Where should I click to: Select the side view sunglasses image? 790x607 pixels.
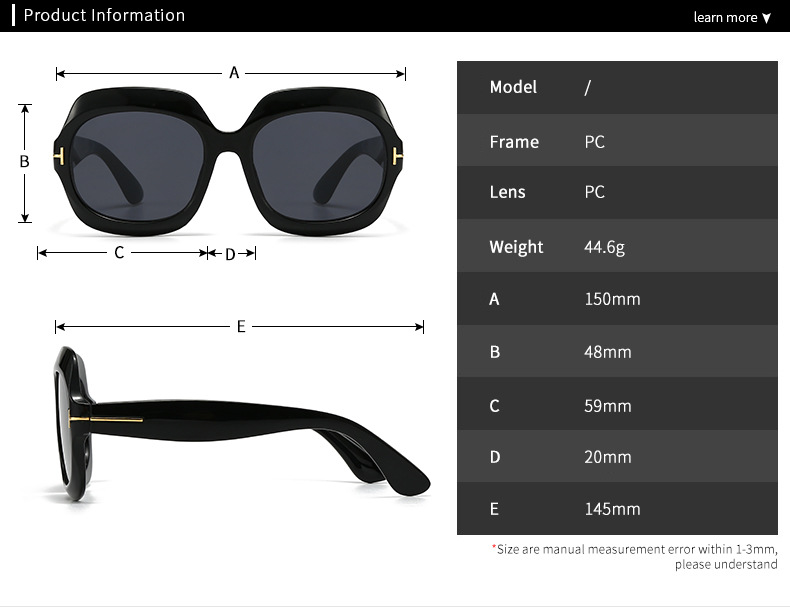(242, 423)
